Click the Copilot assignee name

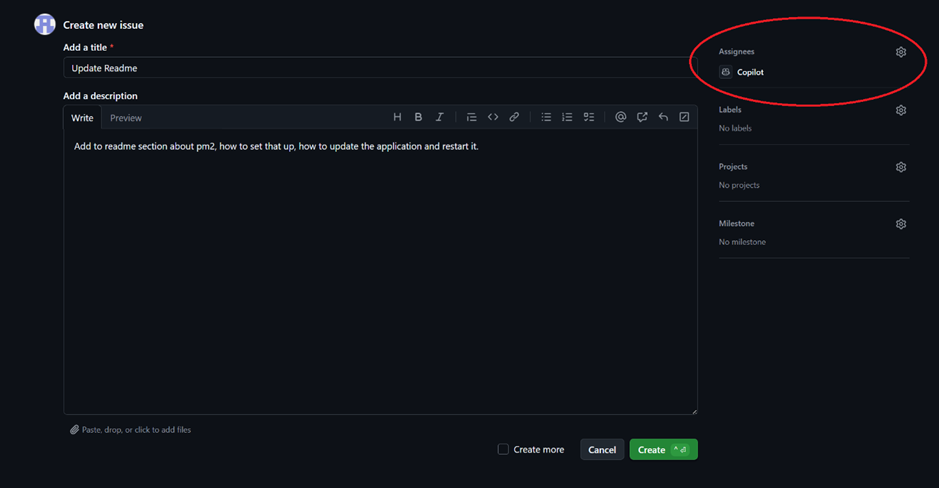pos(750,72)
